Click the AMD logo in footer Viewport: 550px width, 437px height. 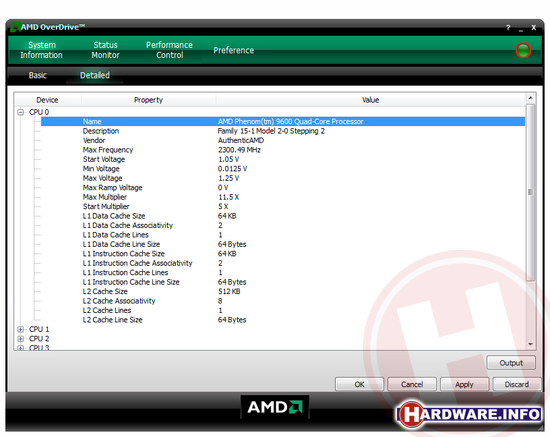click(275, 407)
